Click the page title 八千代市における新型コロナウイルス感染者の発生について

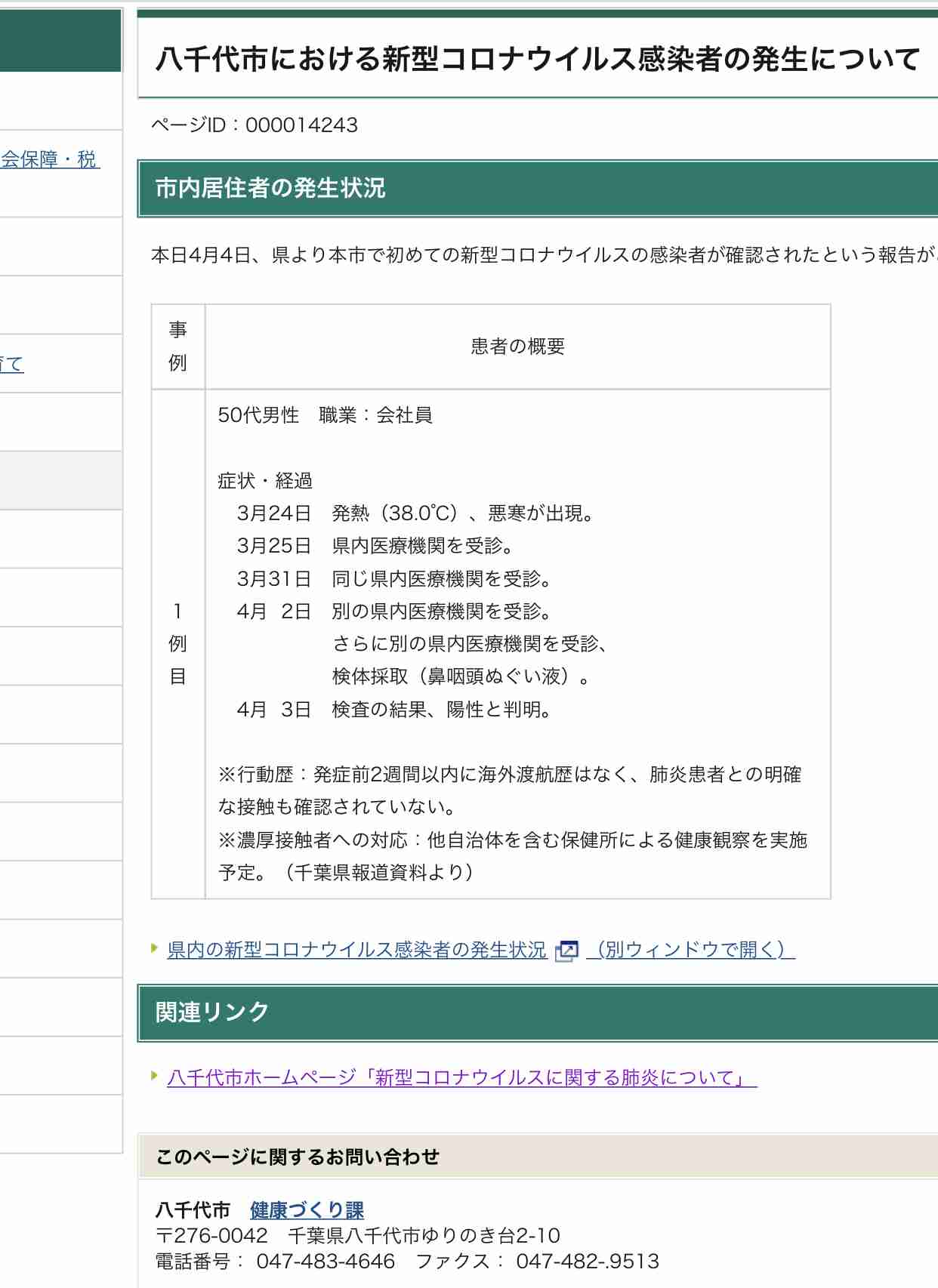(538, 59)
